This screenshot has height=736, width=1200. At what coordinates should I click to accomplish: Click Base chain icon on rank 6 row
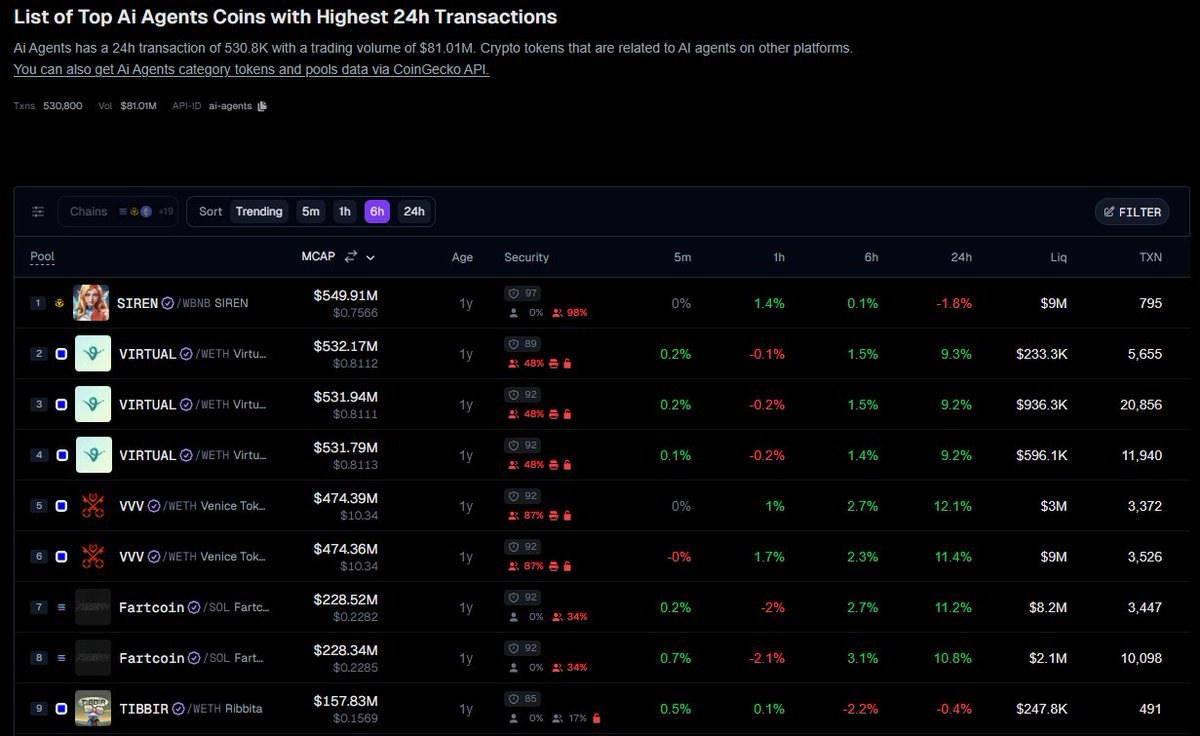pos(61,557)
